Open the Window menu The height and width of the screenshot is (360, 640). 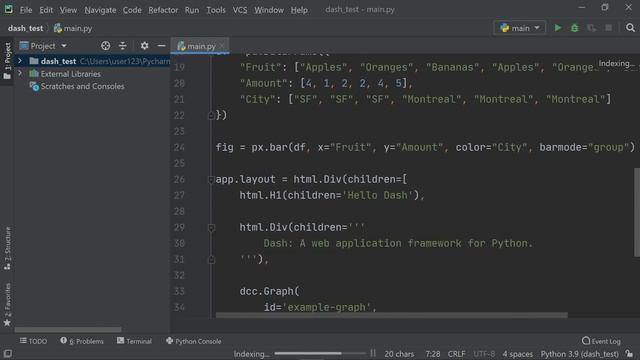[269, 9]
